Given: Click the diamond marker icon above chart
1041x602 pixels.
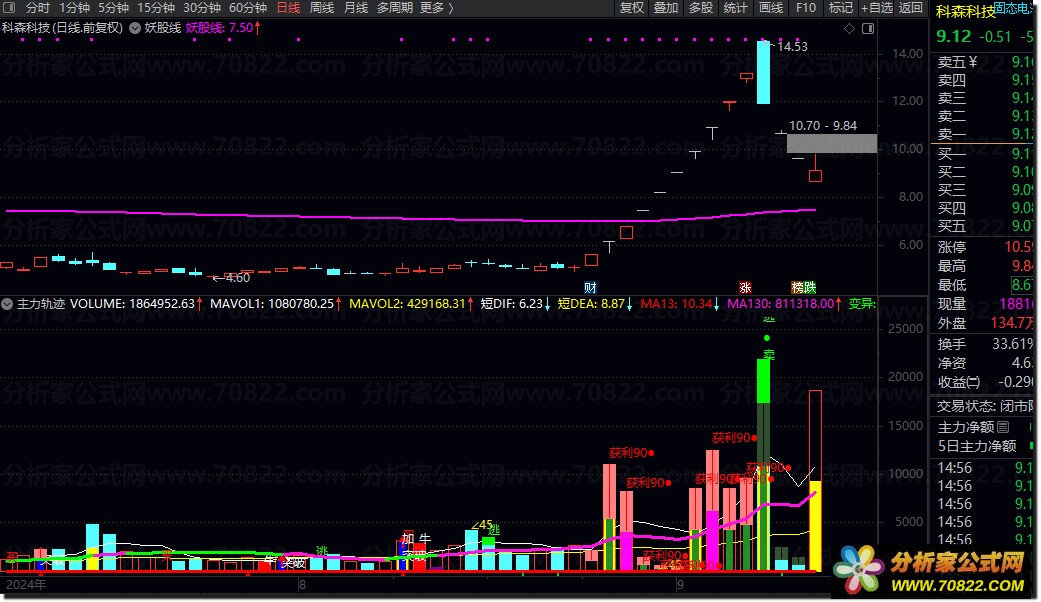Looking at the screenshot, I should click(x=849, y=29).
